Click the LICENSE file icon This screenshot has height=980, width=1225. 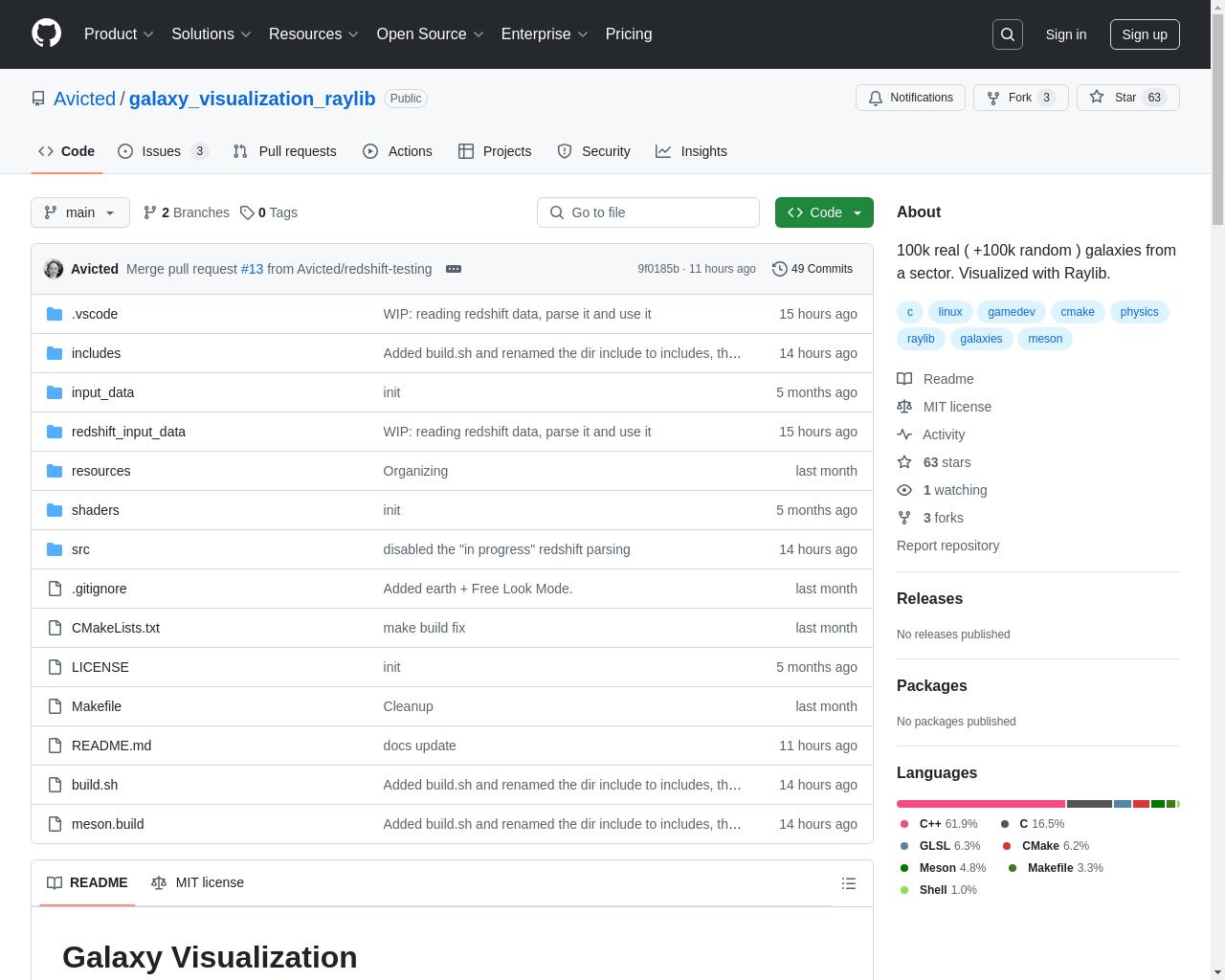tap(55, 667)
